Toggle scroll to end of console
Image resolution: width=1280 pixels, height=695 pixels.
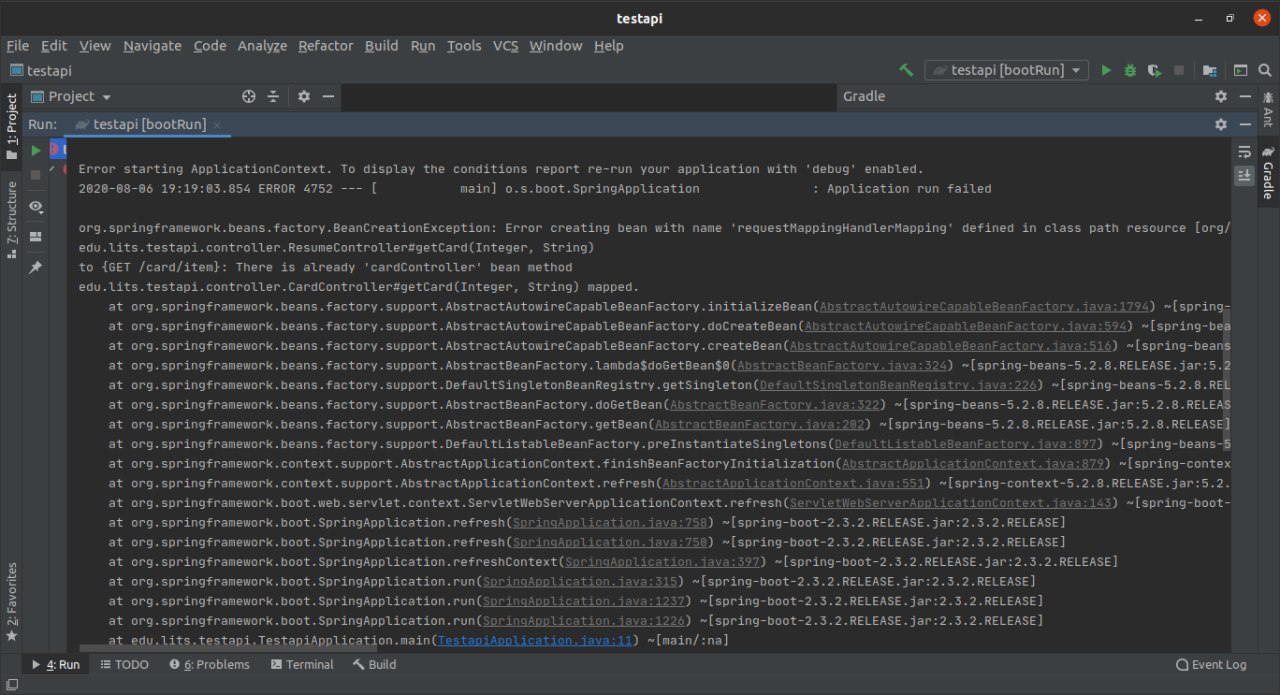[x=1244, y=175]
